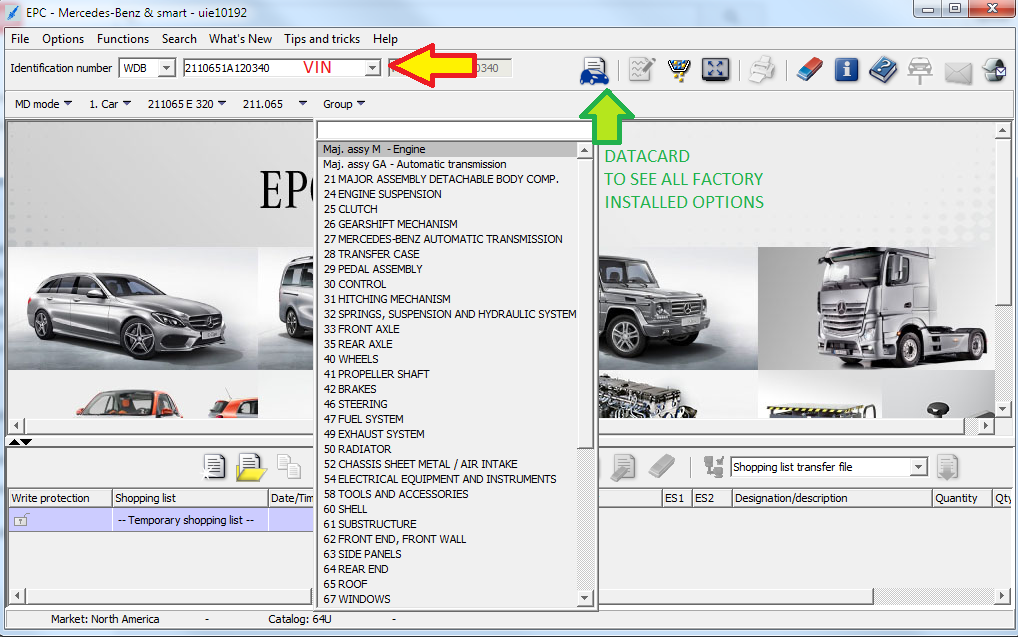Expand the Shopping list transfer file combo box

click(x=918, y=467)
